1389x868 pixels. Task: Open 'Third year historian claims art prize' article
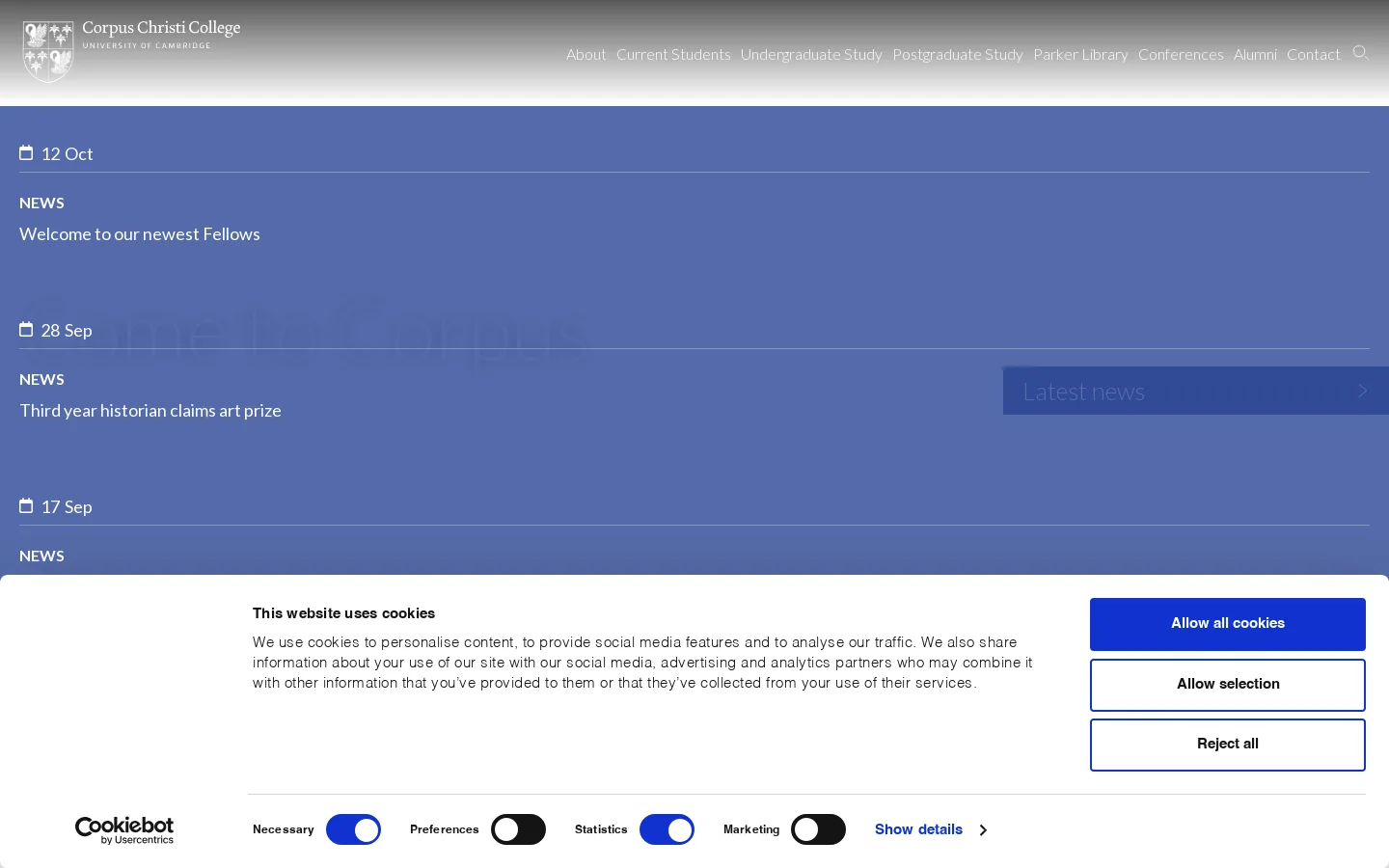coord(150,411)
